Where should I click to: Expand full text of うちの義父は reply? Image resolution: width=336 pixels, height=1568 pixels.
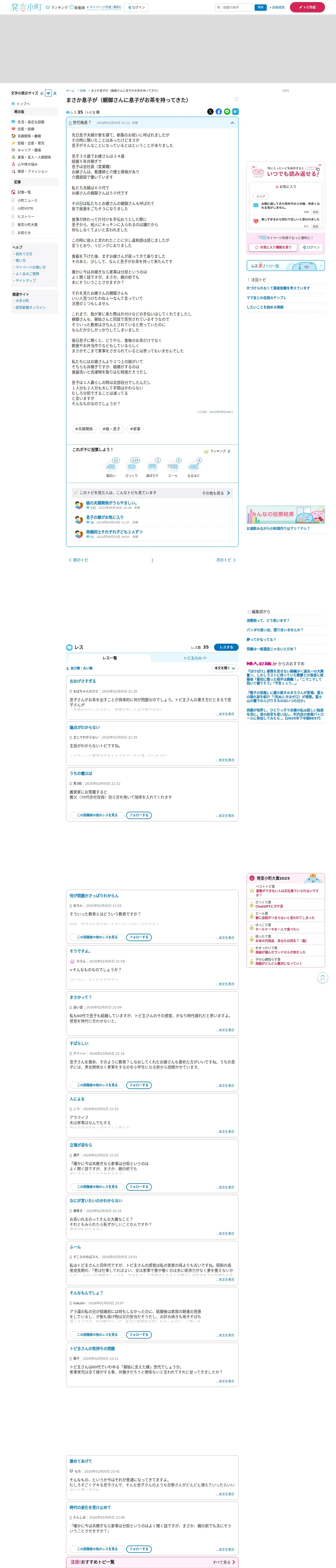[225, 816]
